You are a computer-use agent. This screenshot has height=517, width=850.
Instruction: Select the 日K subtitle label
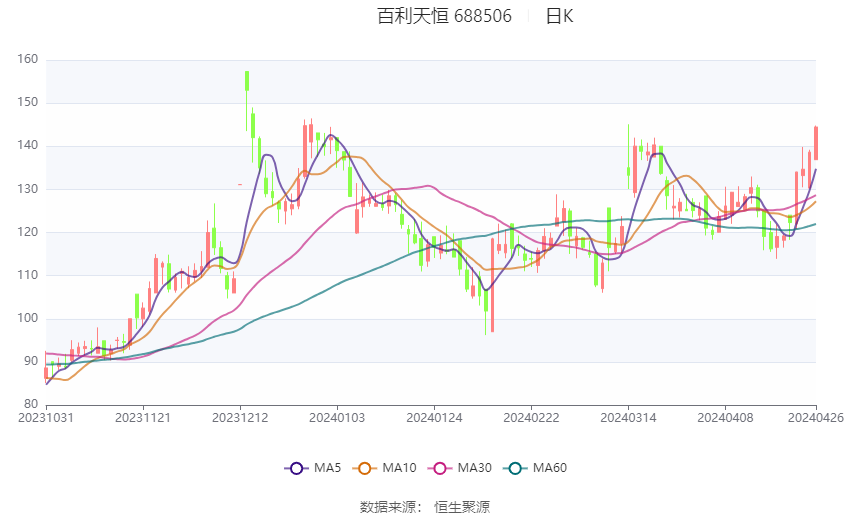pos(559,16)
